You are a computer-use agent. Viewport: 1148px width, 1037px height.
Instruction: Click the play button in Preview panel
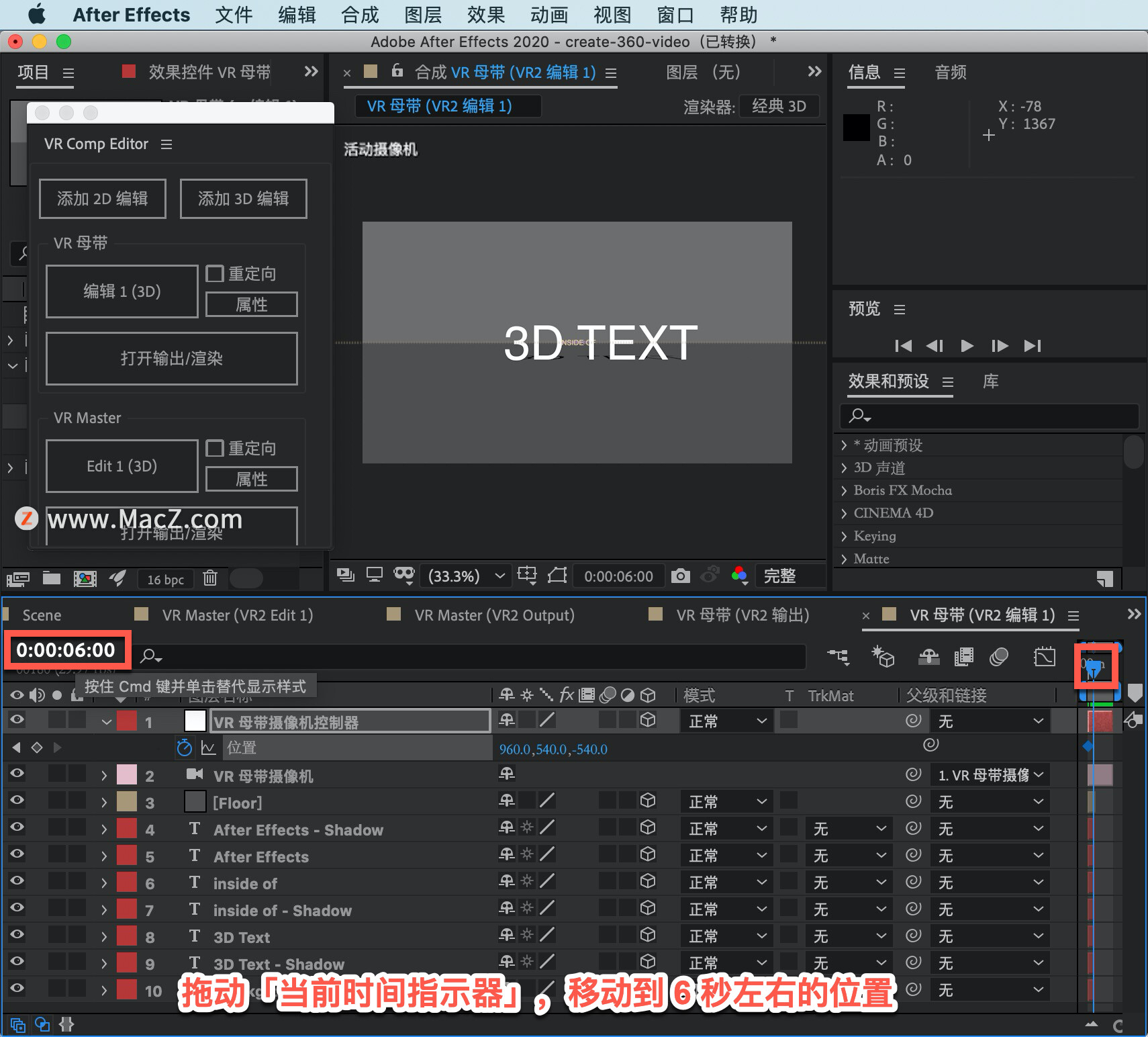(x=967, y=345)
